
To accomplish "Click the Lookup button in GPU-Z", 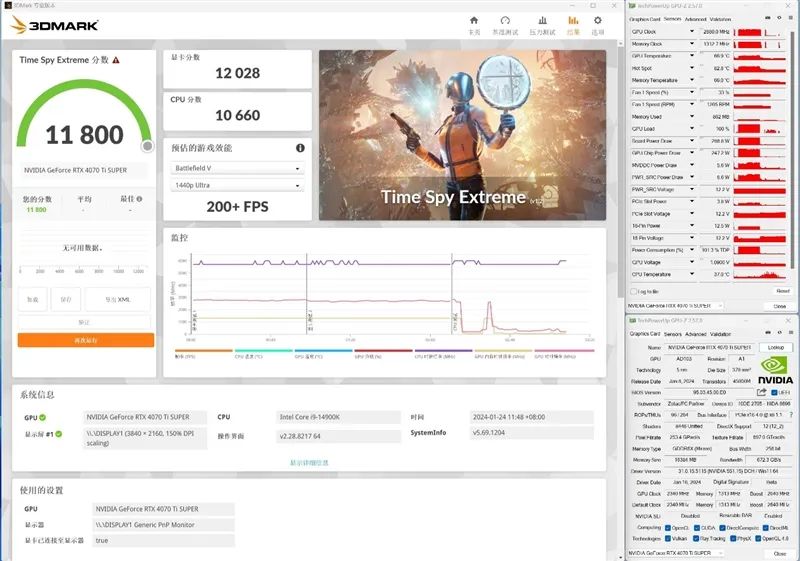I will tap(775, 347).
